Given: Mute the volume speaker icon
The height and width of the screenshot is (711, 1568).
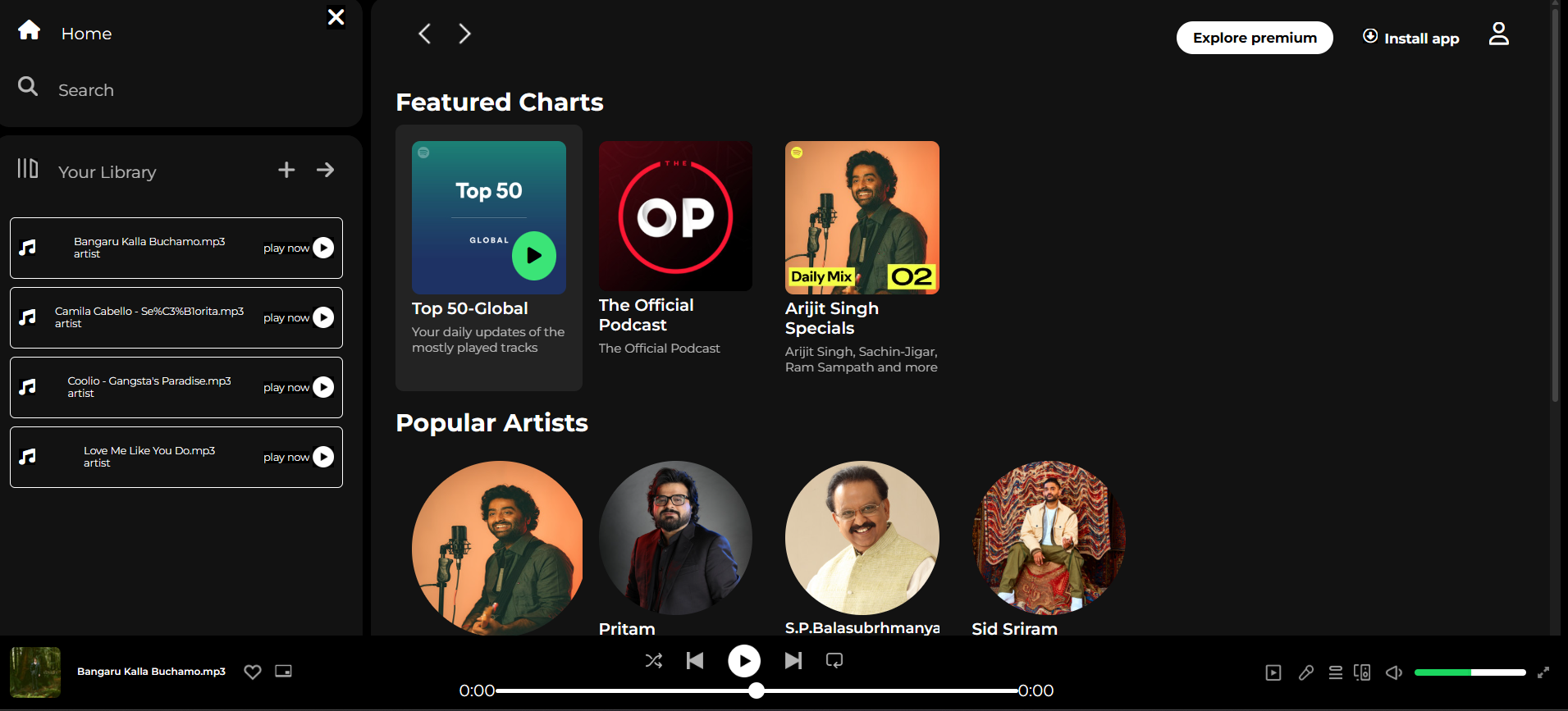Looking at the screenshot, I should click(1393, 672).
